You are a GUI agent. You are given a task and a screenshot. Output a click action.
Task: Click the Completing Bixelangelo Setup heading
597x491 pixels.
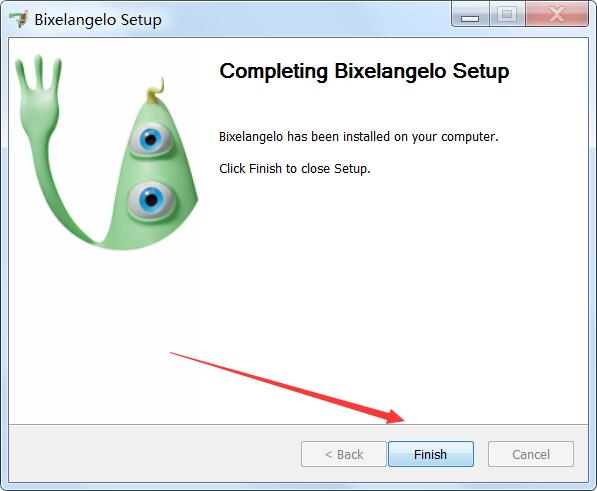(x=364, y=71)
